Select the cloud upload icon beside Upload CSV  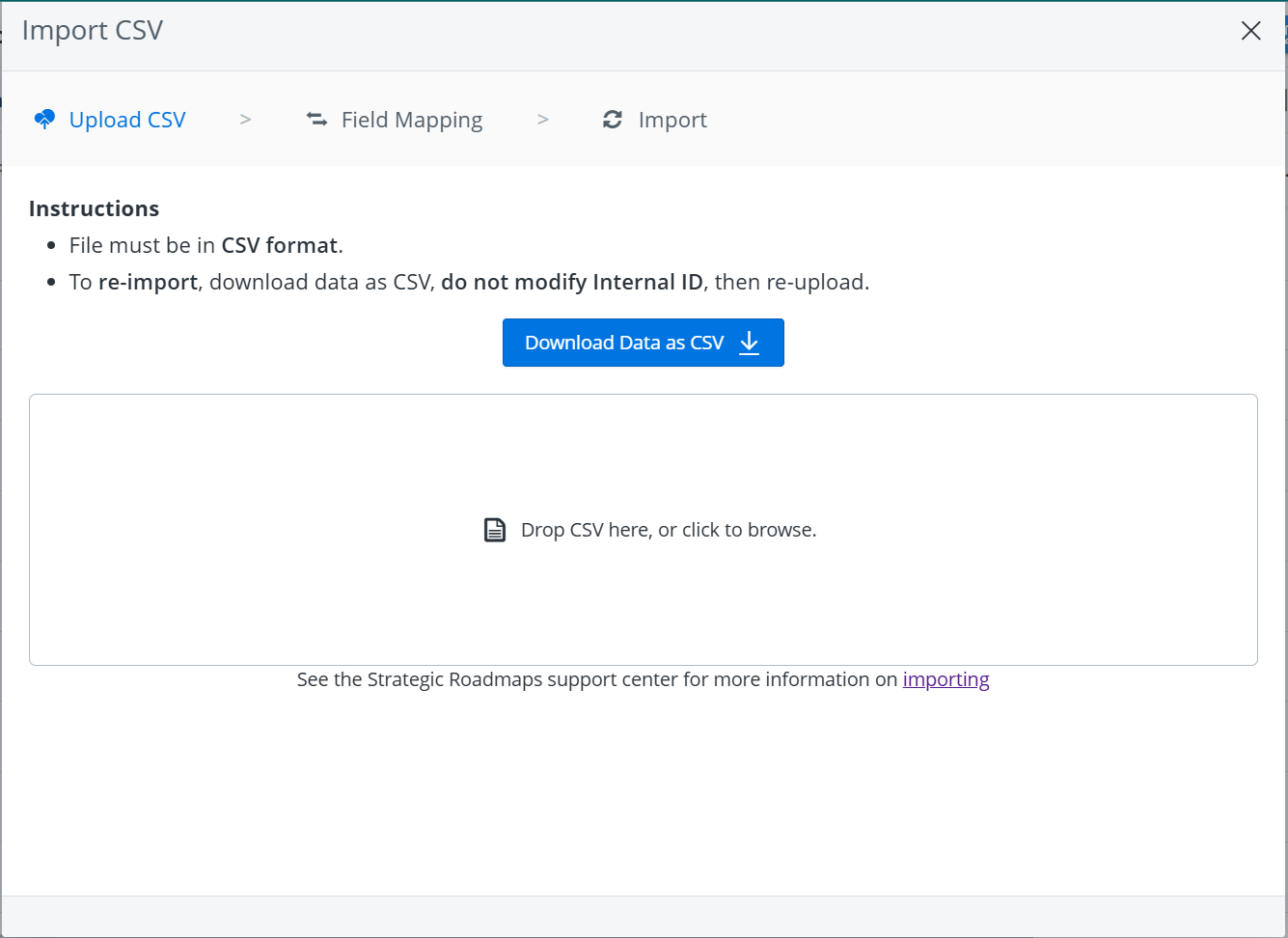43,118
